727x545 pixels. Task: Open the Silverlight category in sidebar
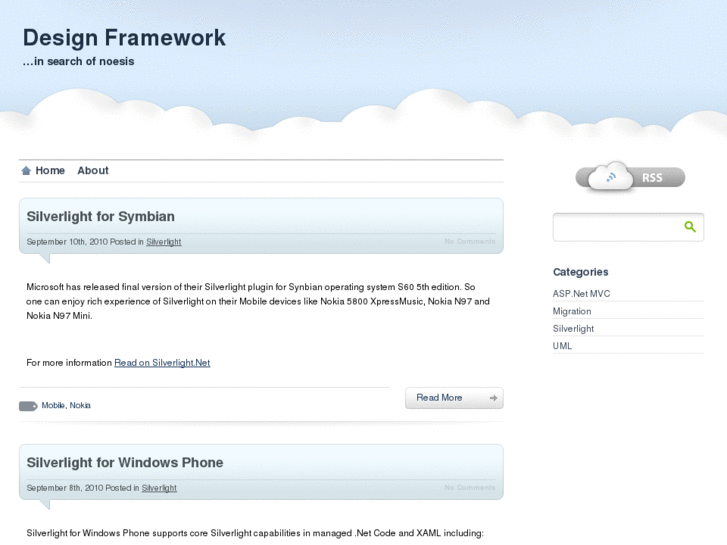pyautogui.click(x=573, y=328)
